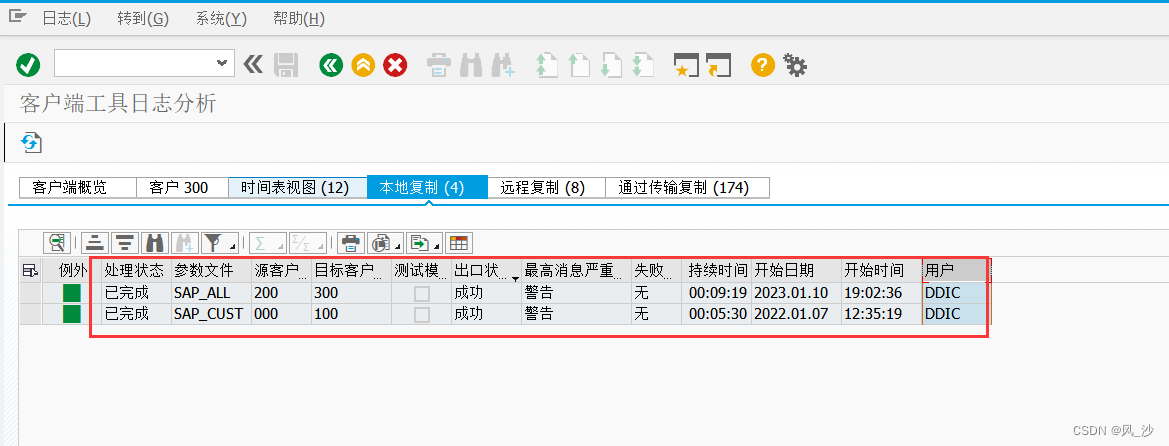Click the ALV Details magnifier icon
This screenshot has height=446, width=1169.
click(x=57, y=242)
